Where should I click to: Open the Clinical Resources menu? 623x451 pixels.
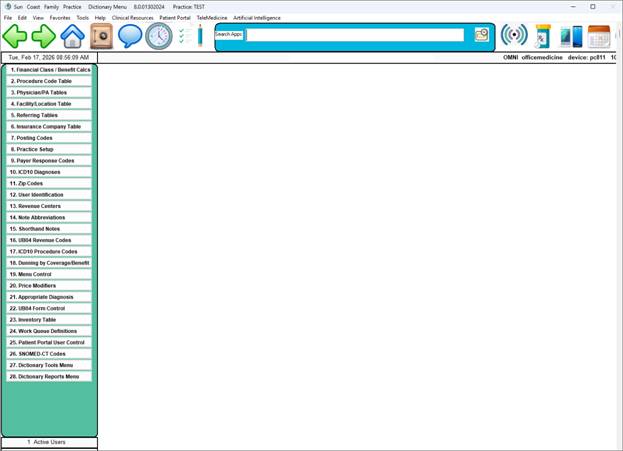point(133,18)
